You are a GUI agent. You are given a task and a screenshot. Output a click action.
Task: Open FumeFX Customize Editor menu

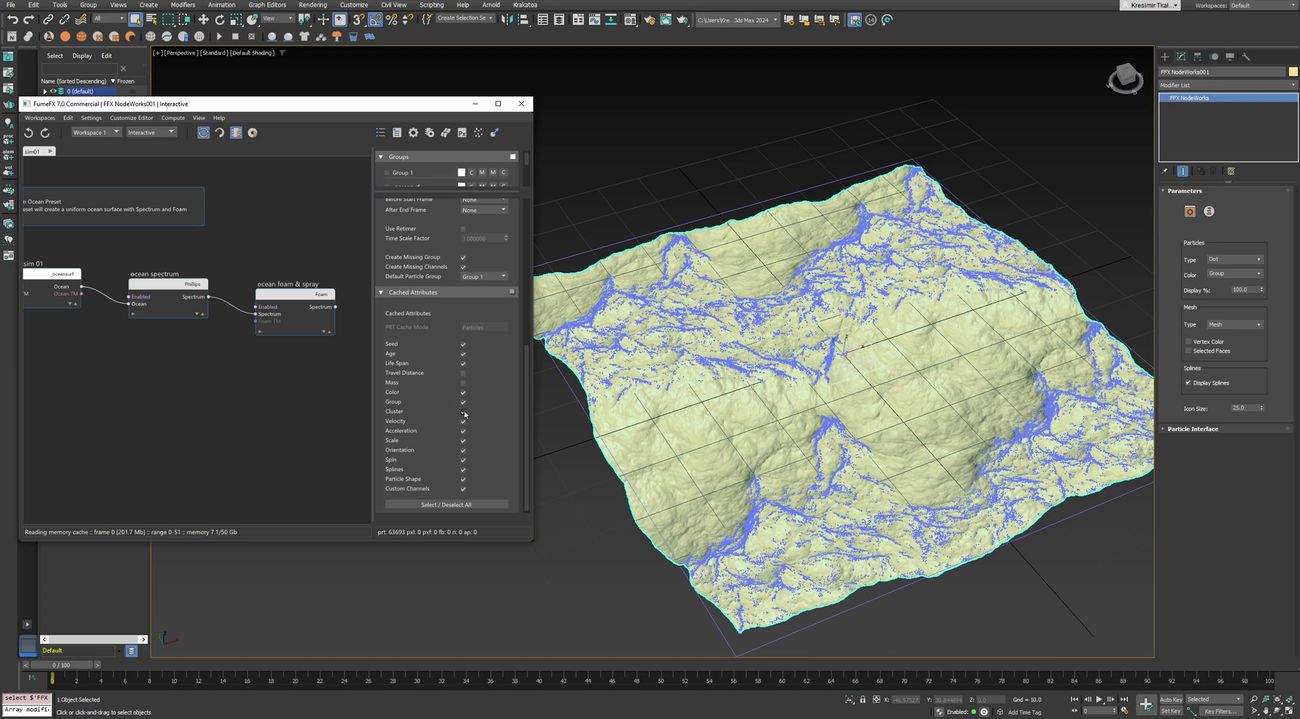click(132, 118)
